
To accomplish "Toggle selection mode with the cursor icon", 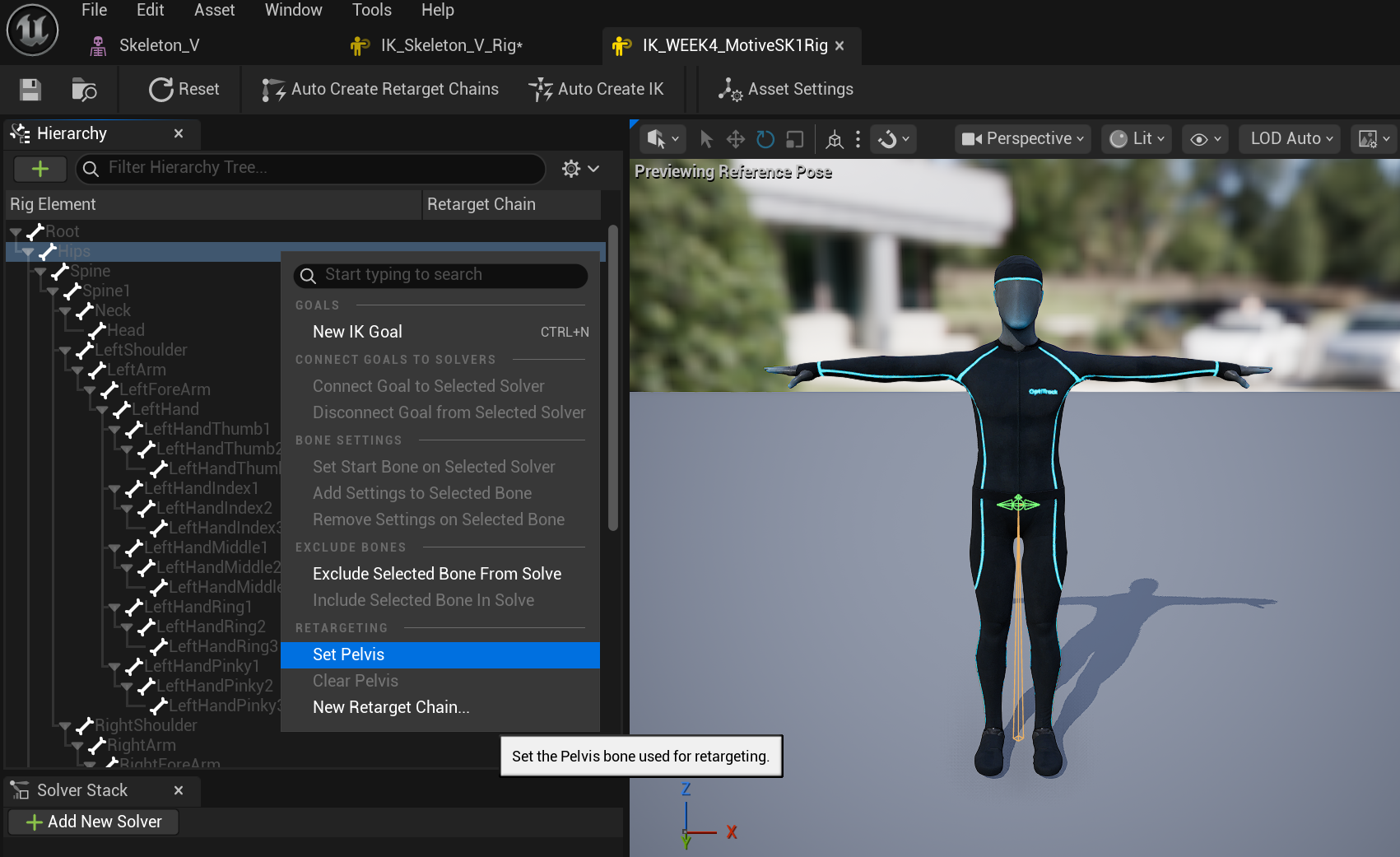I will 705,138.
